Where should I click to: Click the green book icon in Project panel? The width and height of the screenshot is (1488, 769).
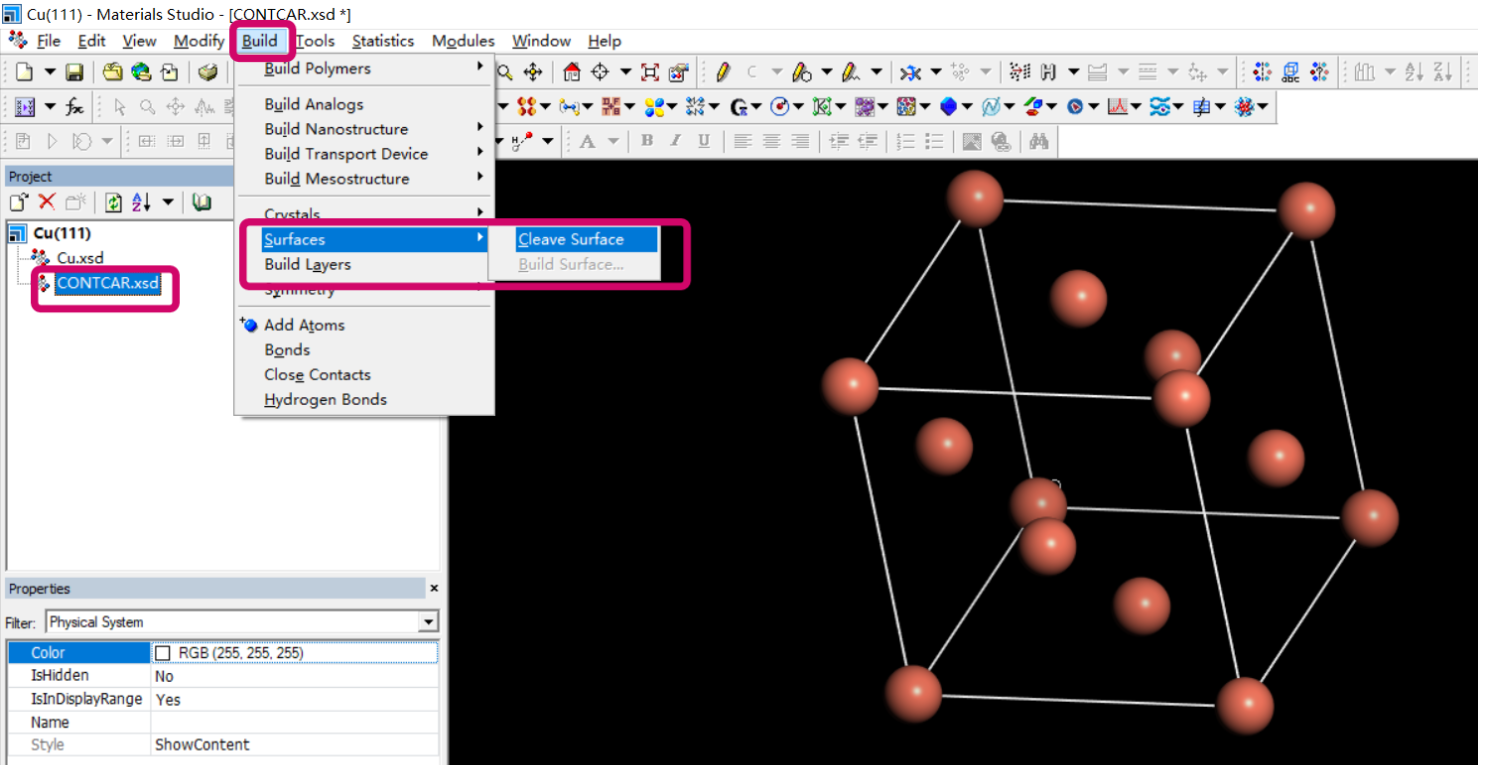(202, 203)
